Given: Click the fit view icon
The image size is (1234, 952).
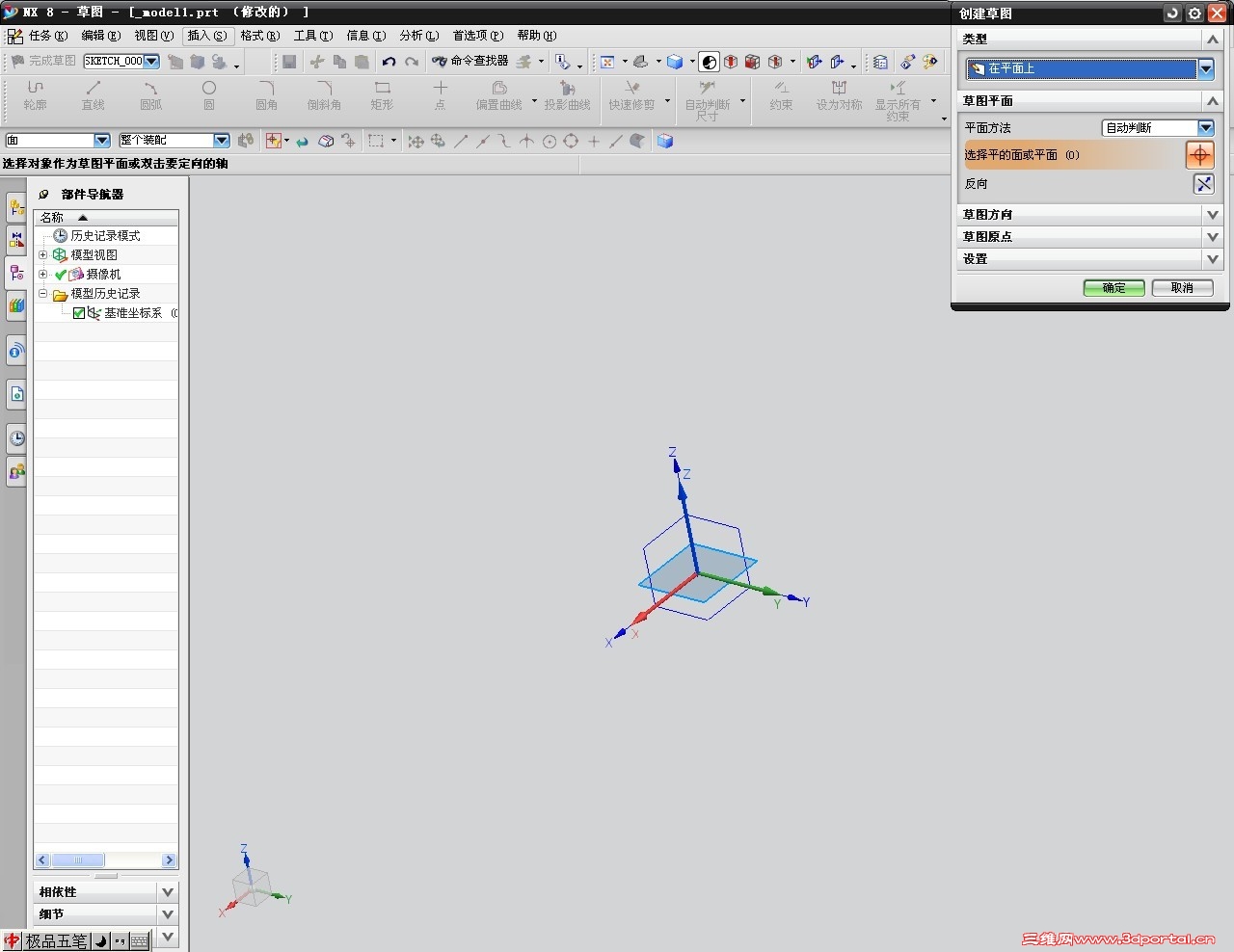Looking at the screenshot, I should 607,62.
